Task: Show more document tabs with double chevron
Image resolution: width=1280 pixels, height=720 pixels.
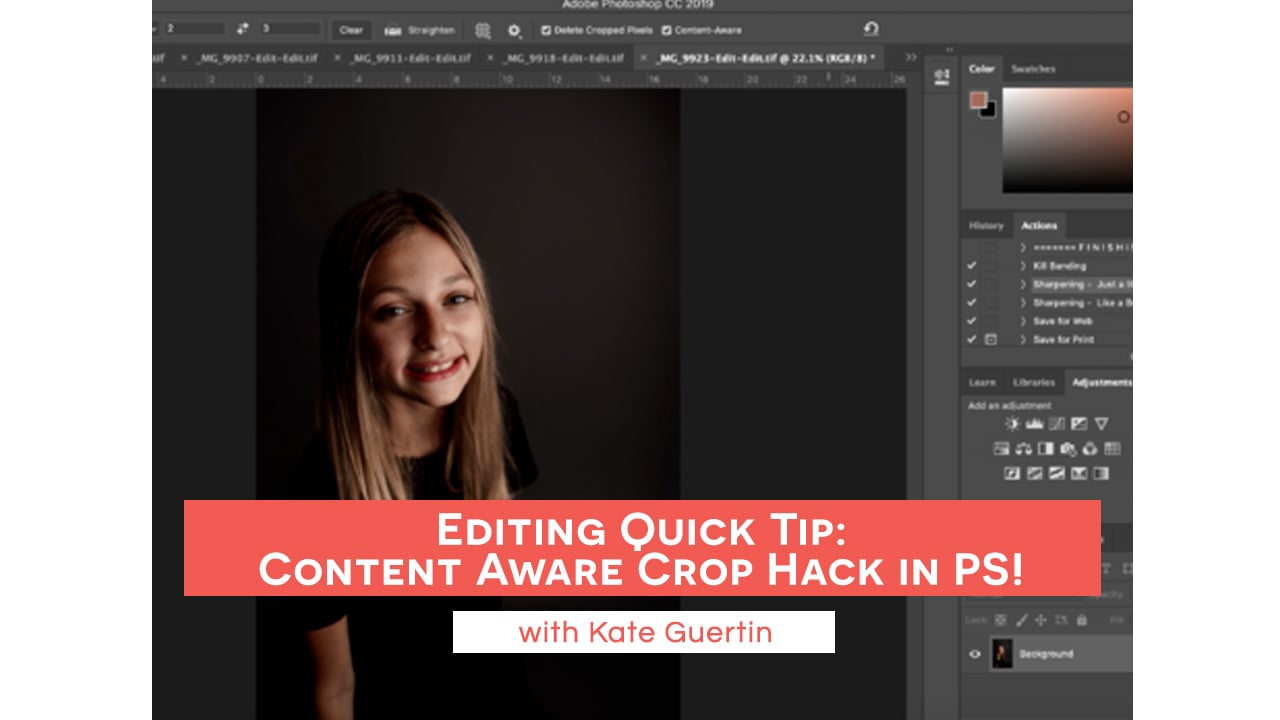Action: pos(910,57)
